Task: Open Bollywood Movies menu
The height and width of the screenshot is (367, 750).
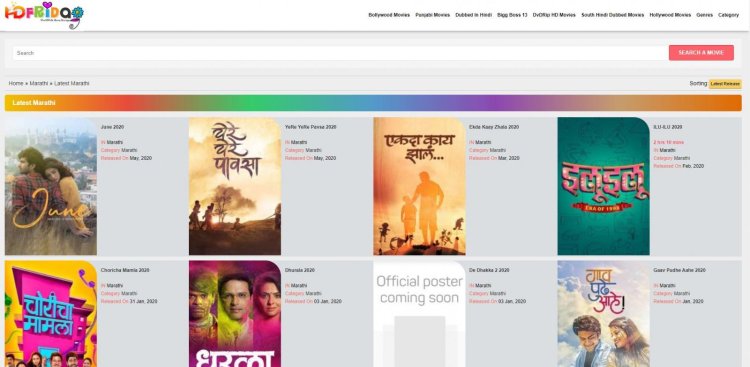Action: tap(389, 15)
